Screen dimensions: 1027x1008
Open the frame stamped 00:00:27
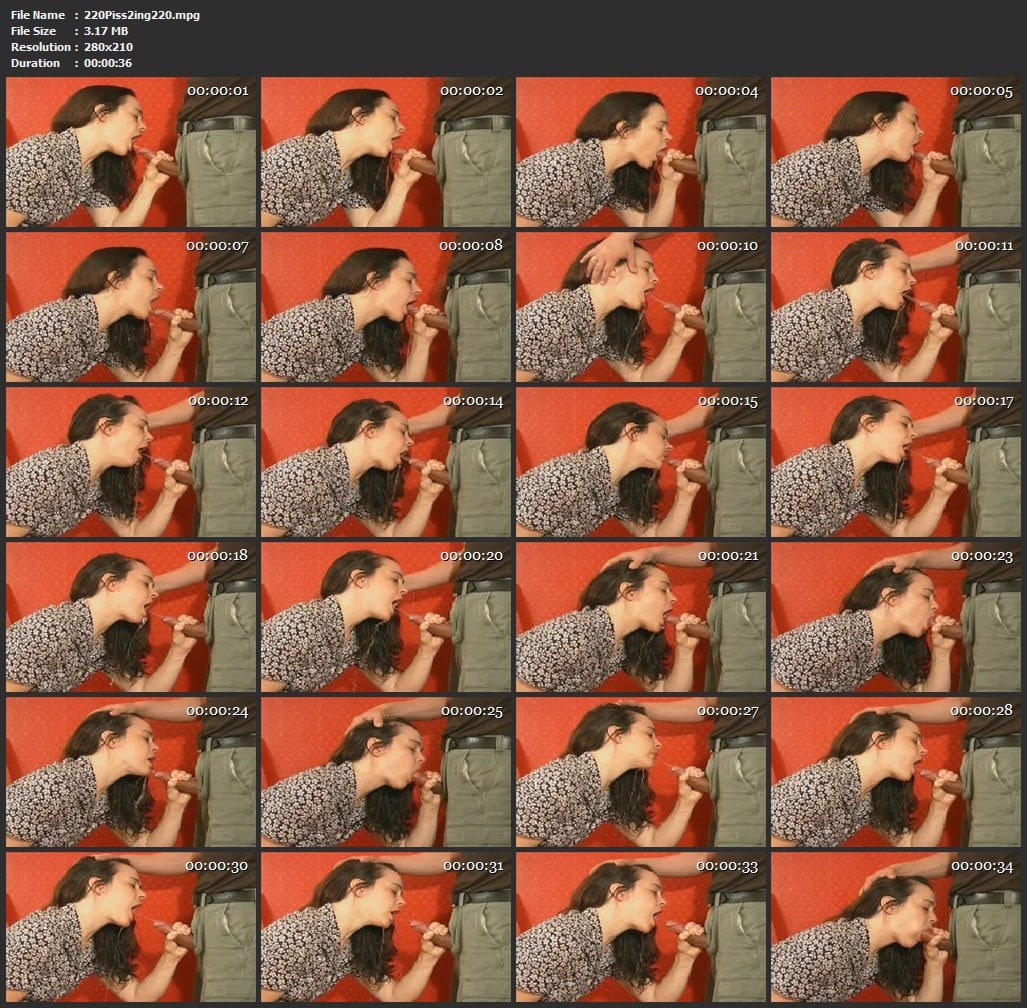641,772
